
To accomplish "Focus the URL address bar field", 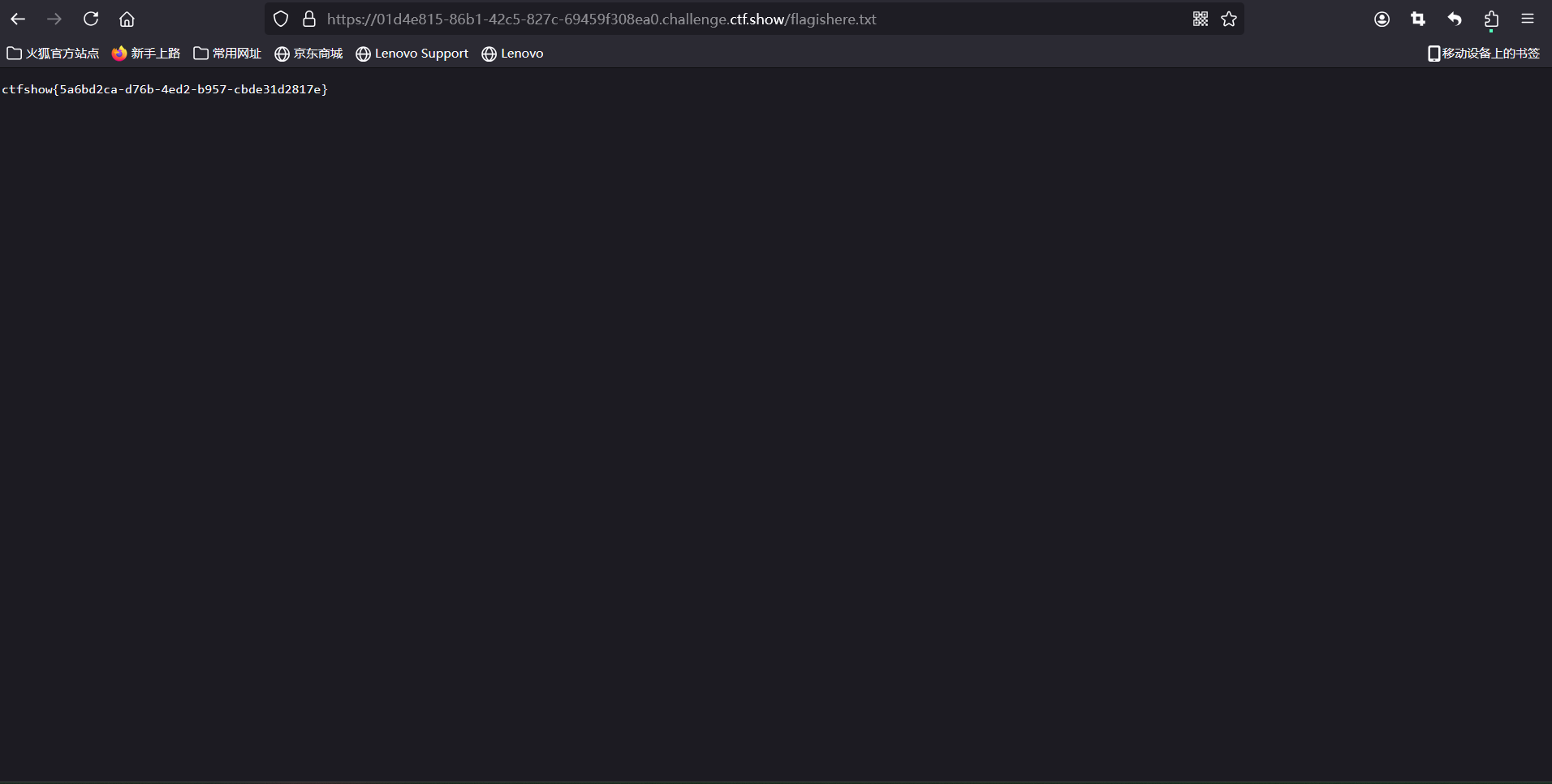I will pos(731,19).
